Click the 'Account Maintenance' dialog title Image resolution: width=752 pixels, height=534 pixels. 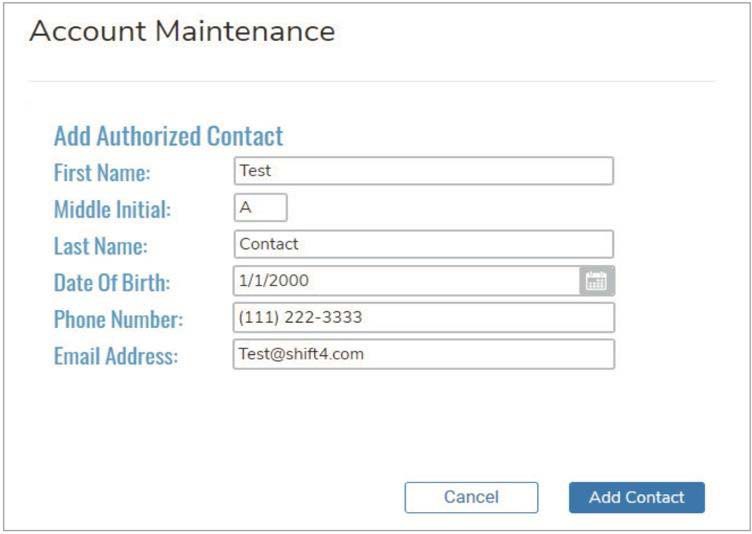(182, 31)
